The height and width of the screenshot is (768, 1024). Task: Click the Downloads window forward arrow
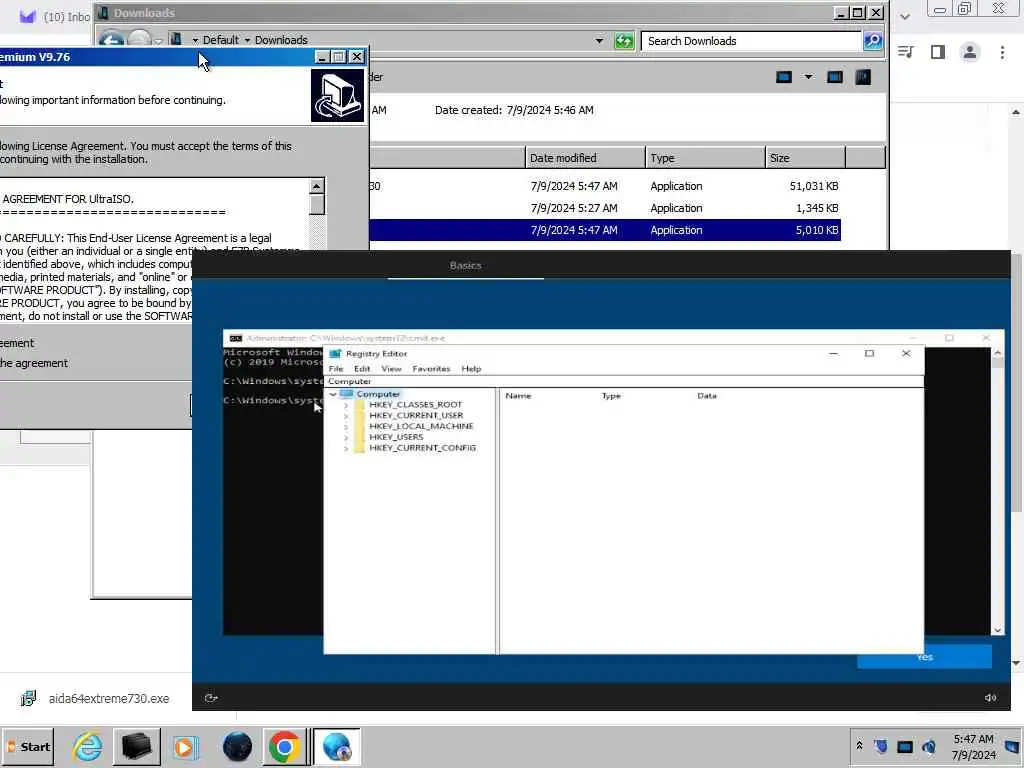(139, 40)
